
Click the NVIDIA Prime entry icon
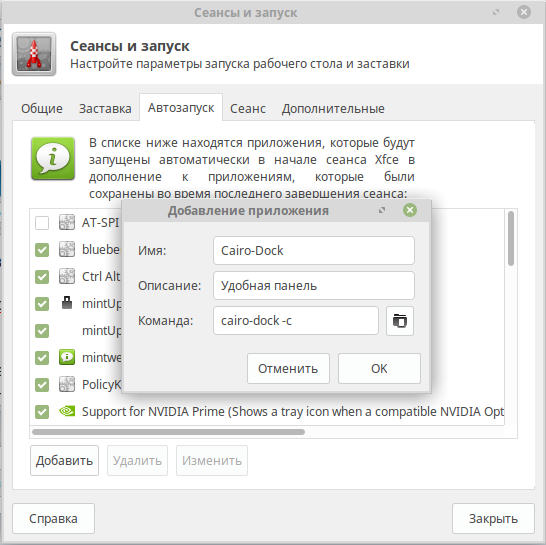[67, 411]
